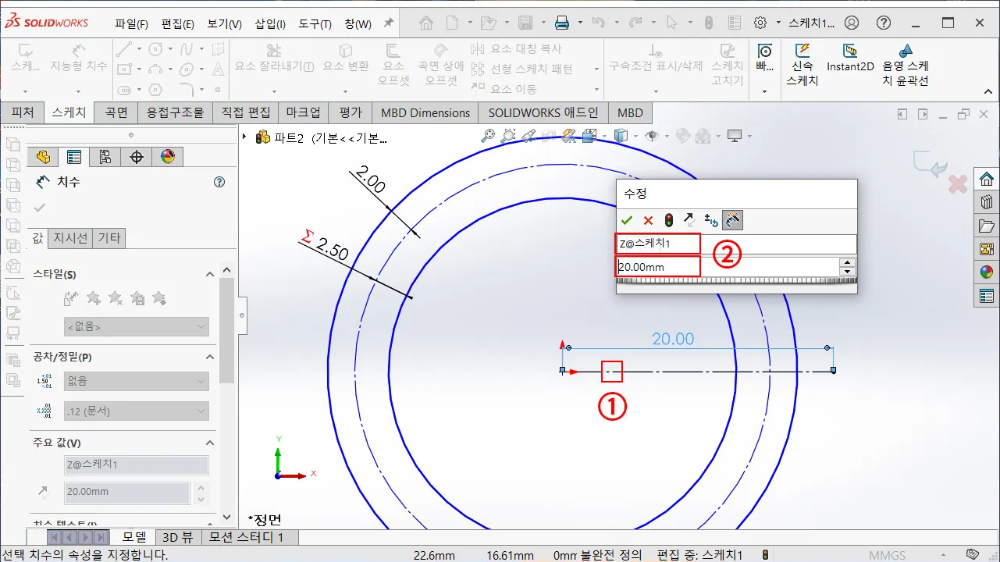Viewport: 1000px width, 562px height.
Task: Accept value with green check in 수정 dialog
Action: pyautogui.click(x=626, y=220)
